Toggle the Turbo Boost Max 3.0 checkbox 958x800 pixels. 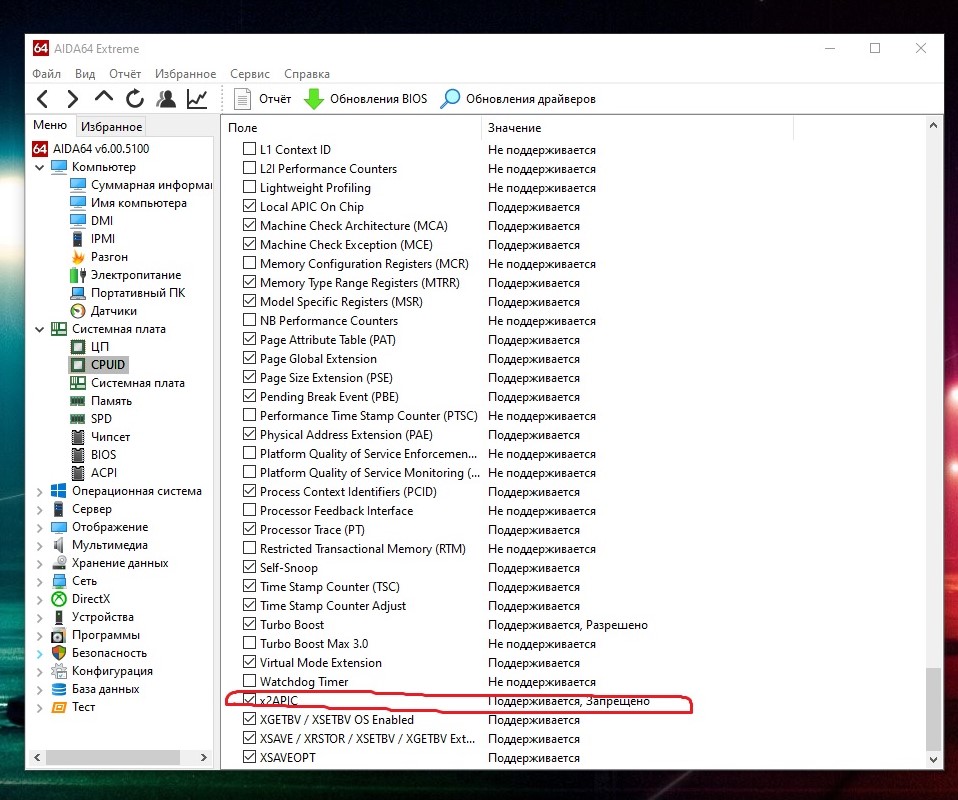coord(249,642)
